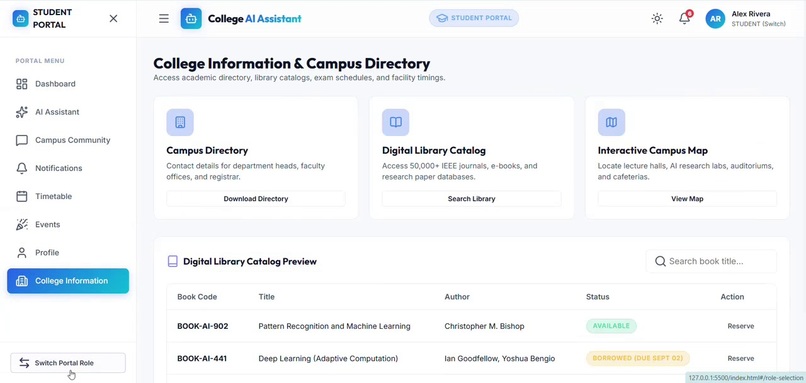The image size is (806, 383).
Task: Open AI Assistant menu item
Action: click(x=68, y=112)
